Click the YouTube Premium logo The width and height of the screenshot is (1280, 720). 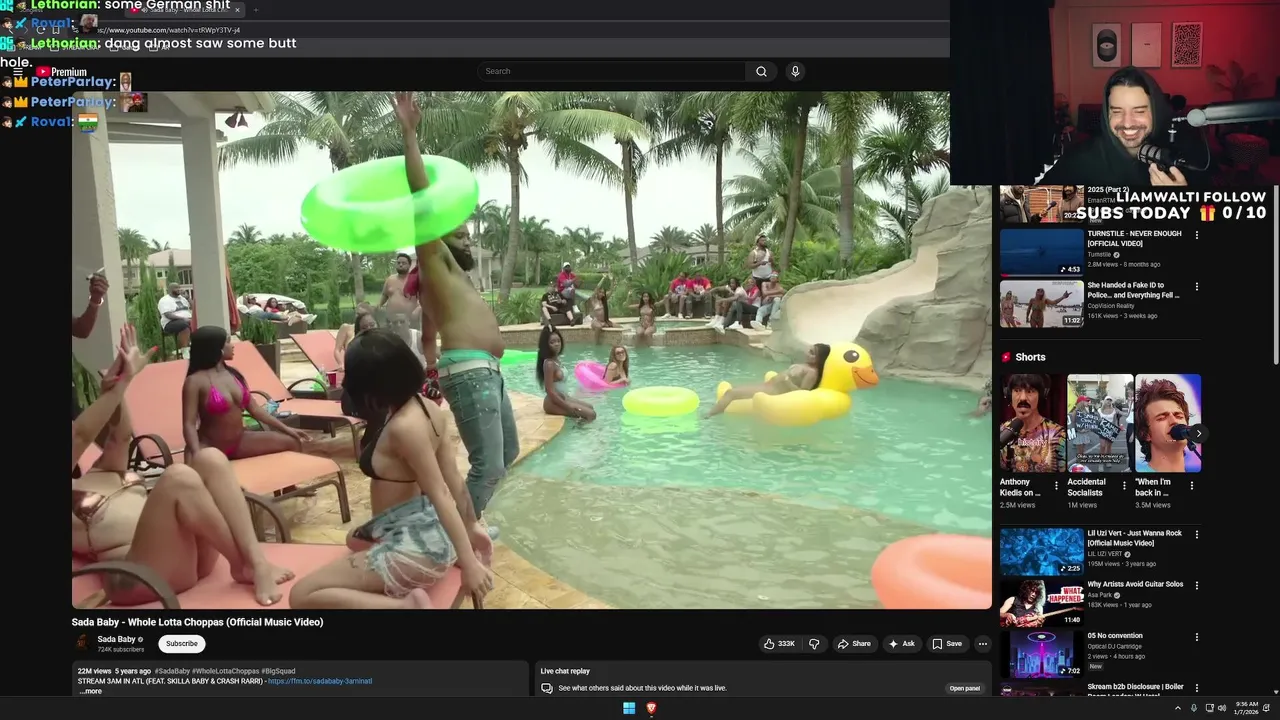click(x=61, y=72)
